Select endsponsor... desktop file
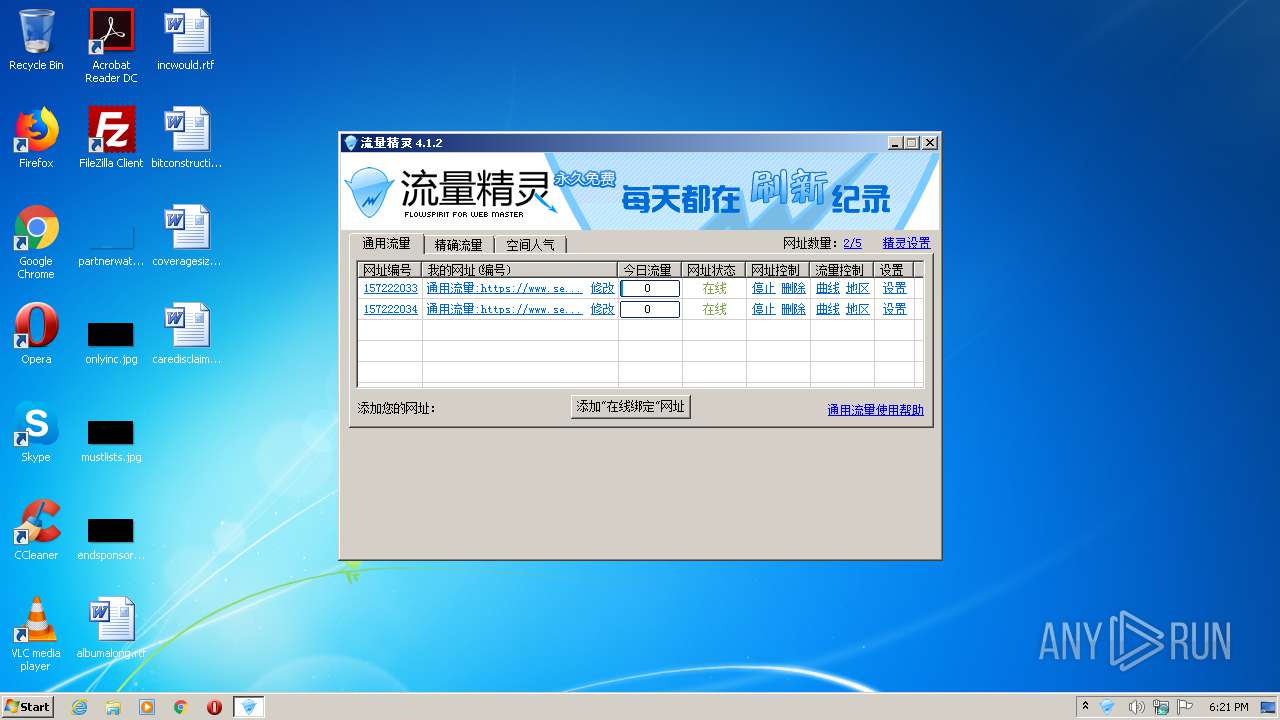Image resolution: width=1280 pixels, height=720 pixels. (x=111, y=538)
